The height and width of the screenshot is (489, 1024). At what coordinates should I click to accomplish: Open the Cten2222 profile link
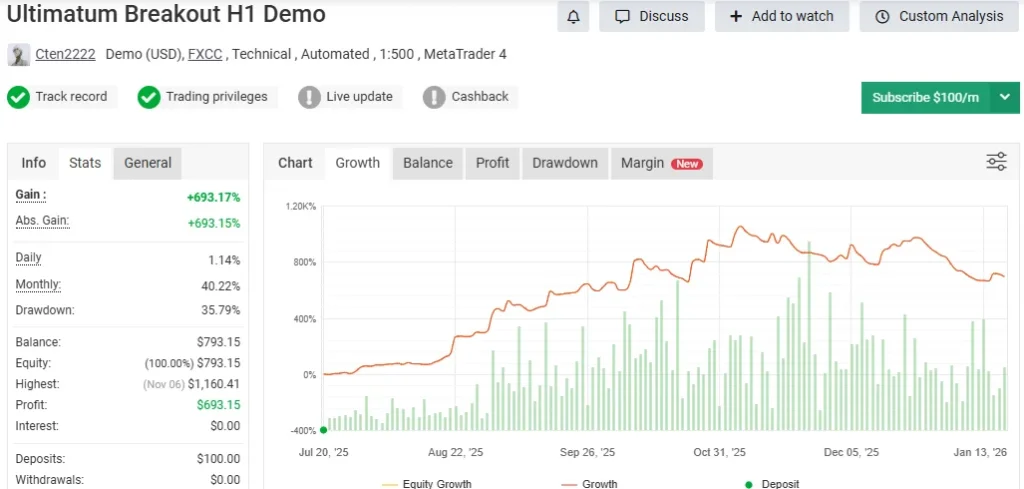(x=65, y=55)
